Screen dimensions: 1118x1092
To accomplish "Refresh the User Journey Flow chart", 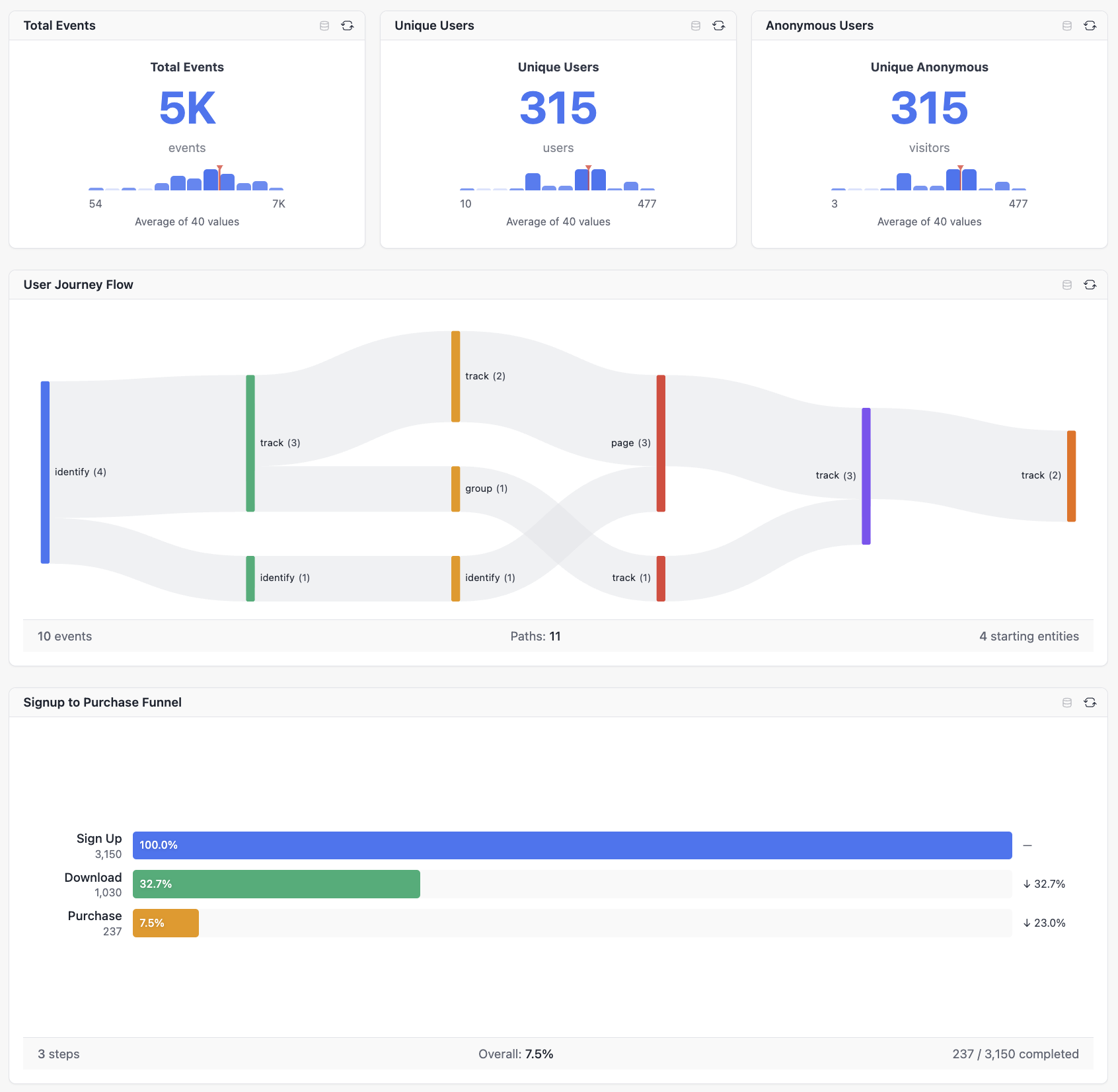I will pyautogui.click(x=1090, y=284).
